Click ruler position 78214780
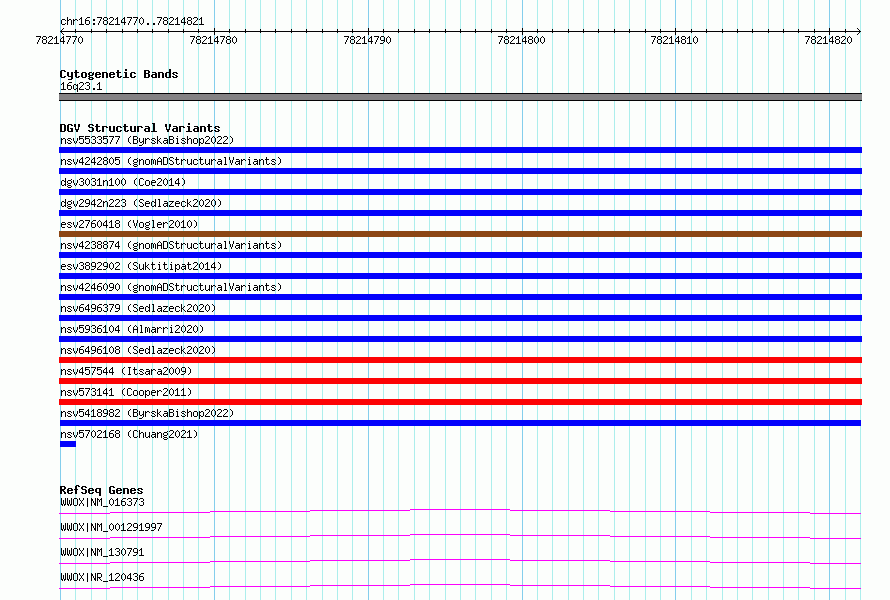The width and height of the screenshot is (890, 600). point(213,40)
